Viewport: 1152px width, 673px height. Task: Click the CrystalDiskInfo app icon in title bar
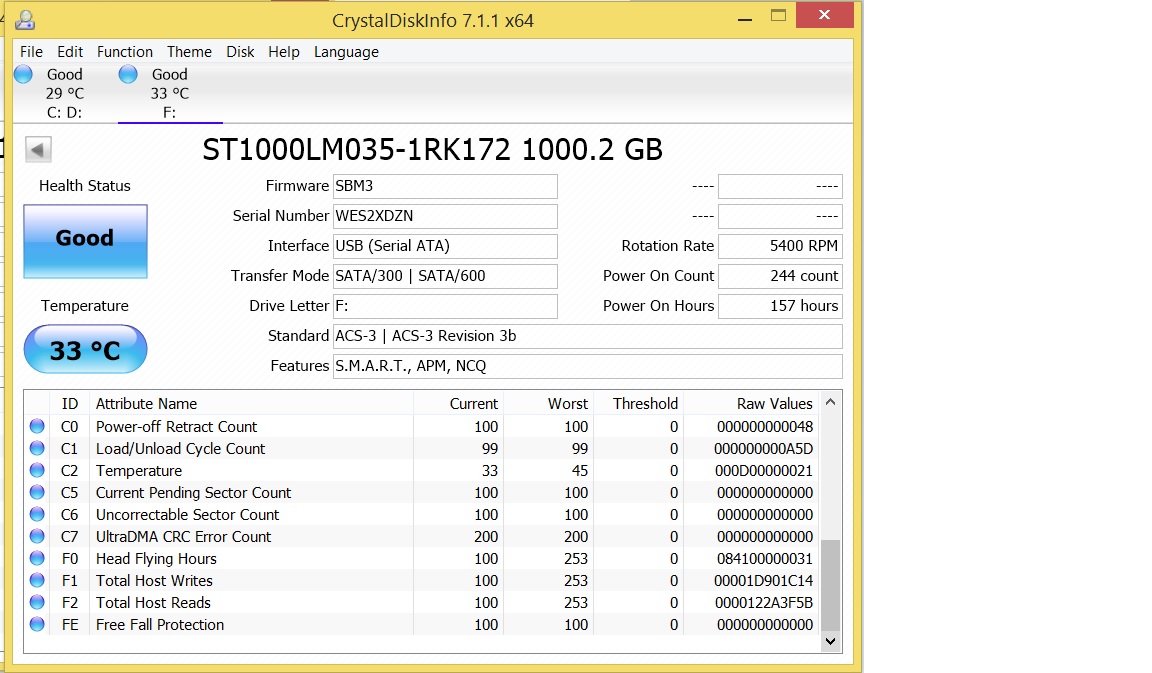point(26,19)
